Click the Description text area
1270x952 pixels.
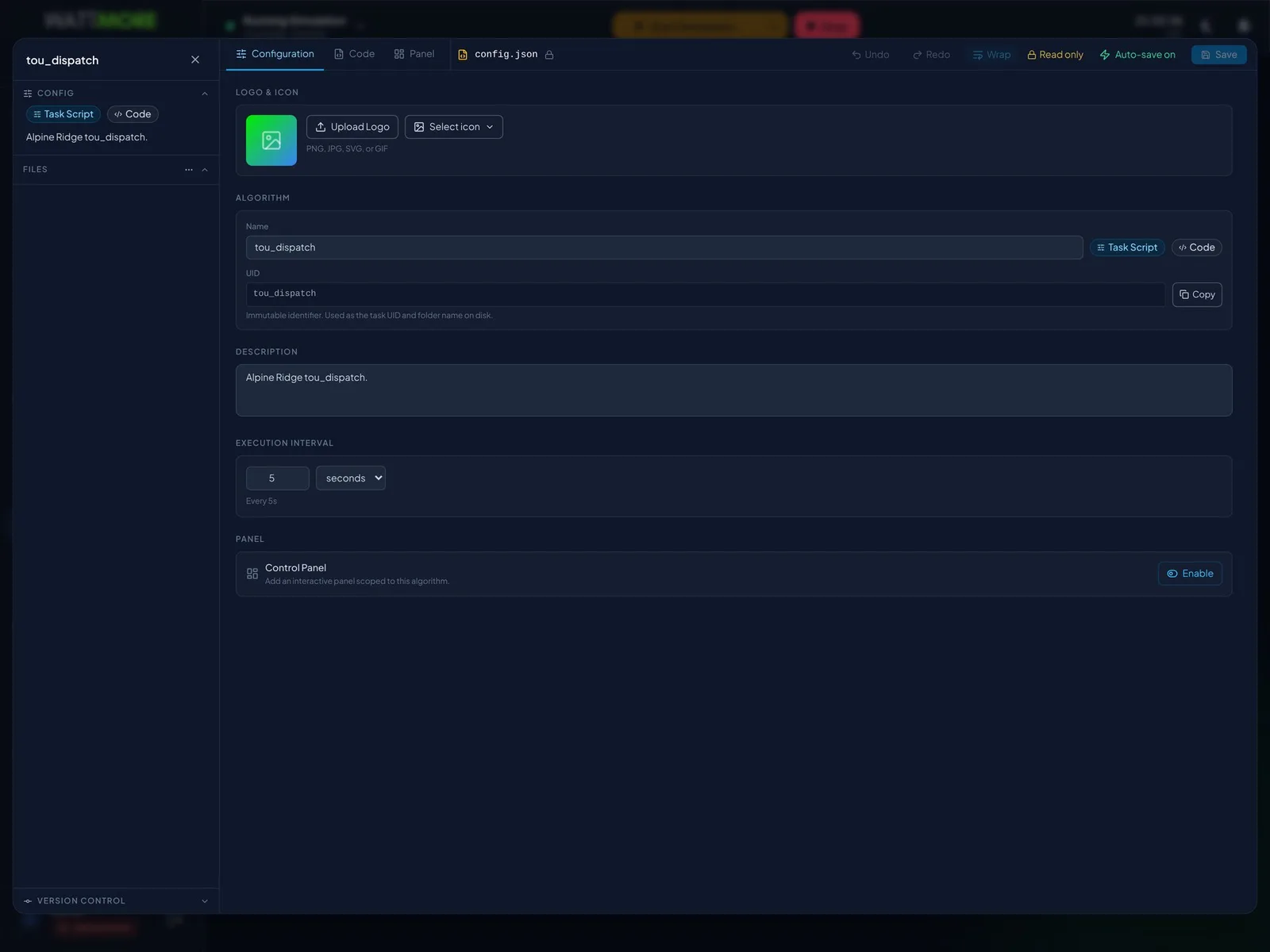[x=734, y=390]
